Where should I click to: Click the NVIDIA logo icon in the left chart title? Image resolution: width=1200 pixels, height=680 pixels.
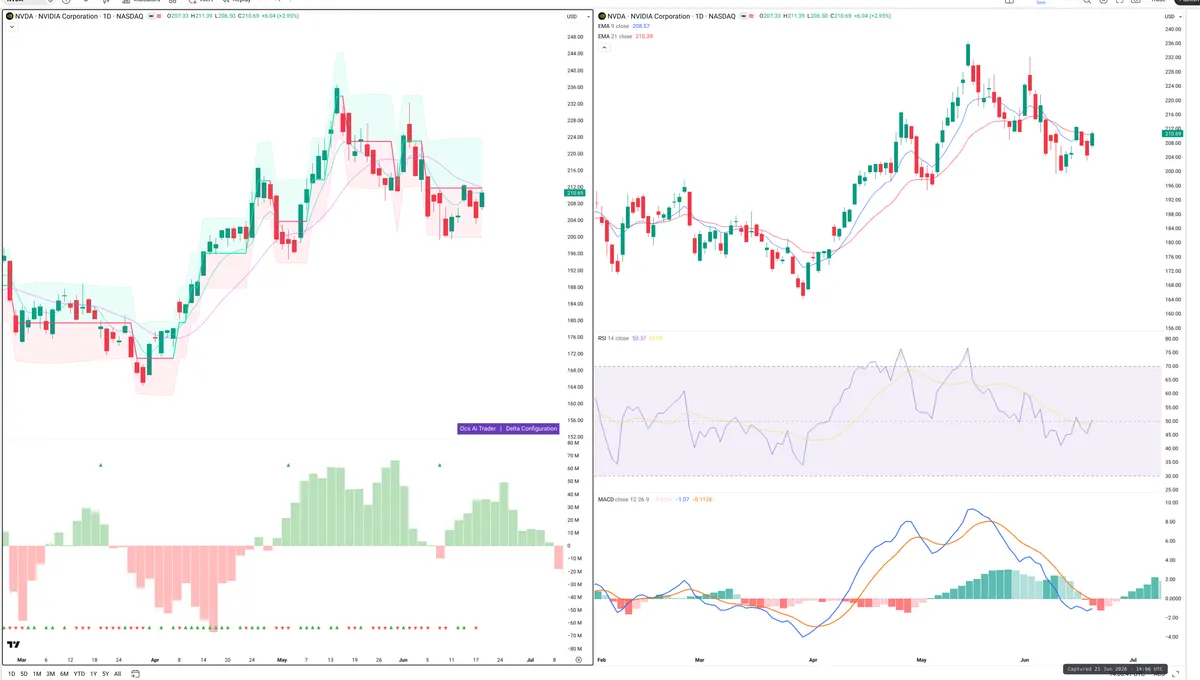pos(9,17)
